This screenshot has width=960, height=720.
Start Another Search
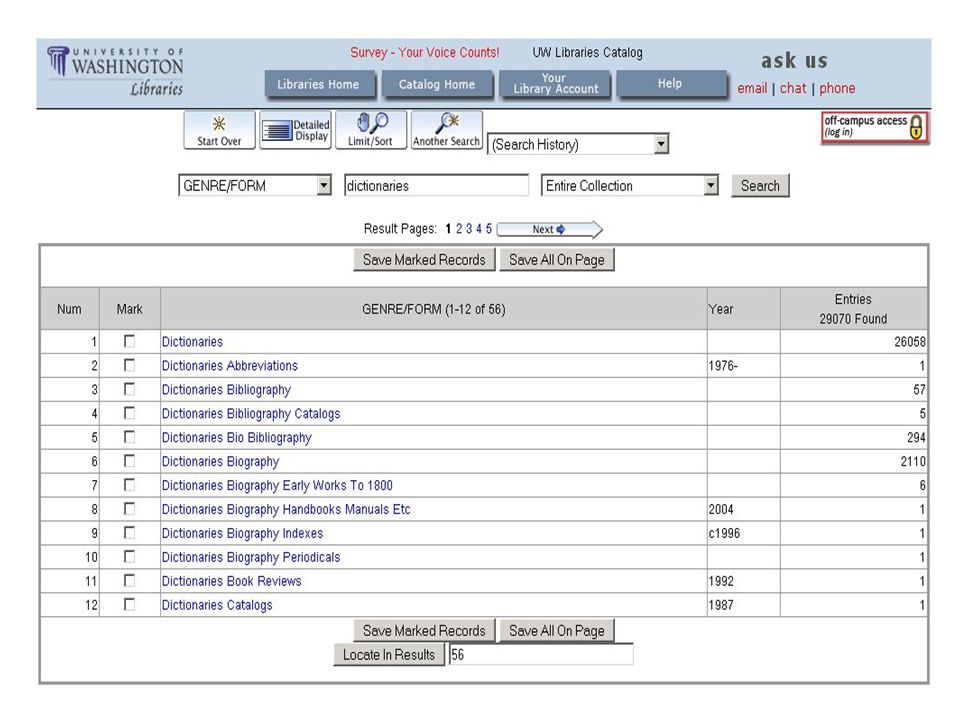[x=447, y=130]
